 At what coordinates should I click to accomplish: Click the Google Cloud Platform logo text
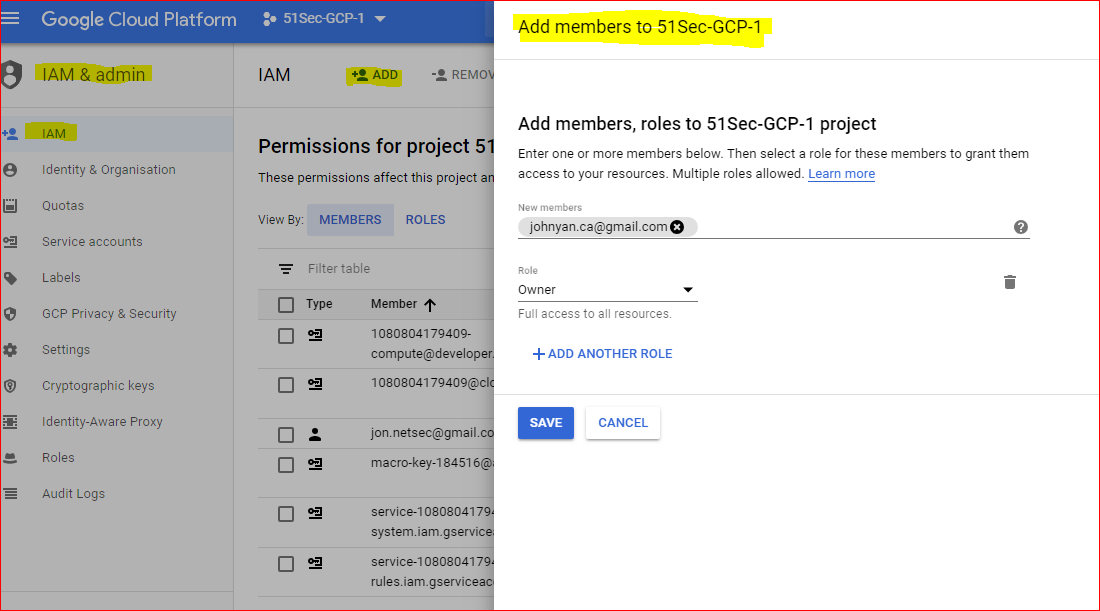pyautogui.click(x=139, y=19)
